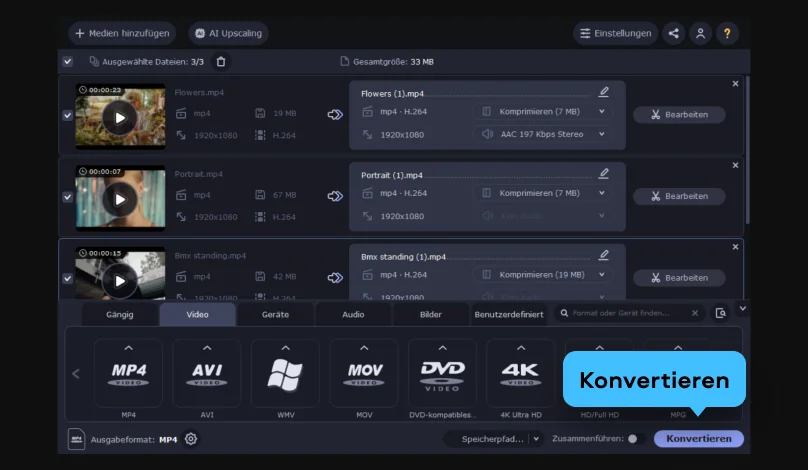Click convert arrows icon for Flowers.mp4
This screenshot has width=808, height=470.
335,114
